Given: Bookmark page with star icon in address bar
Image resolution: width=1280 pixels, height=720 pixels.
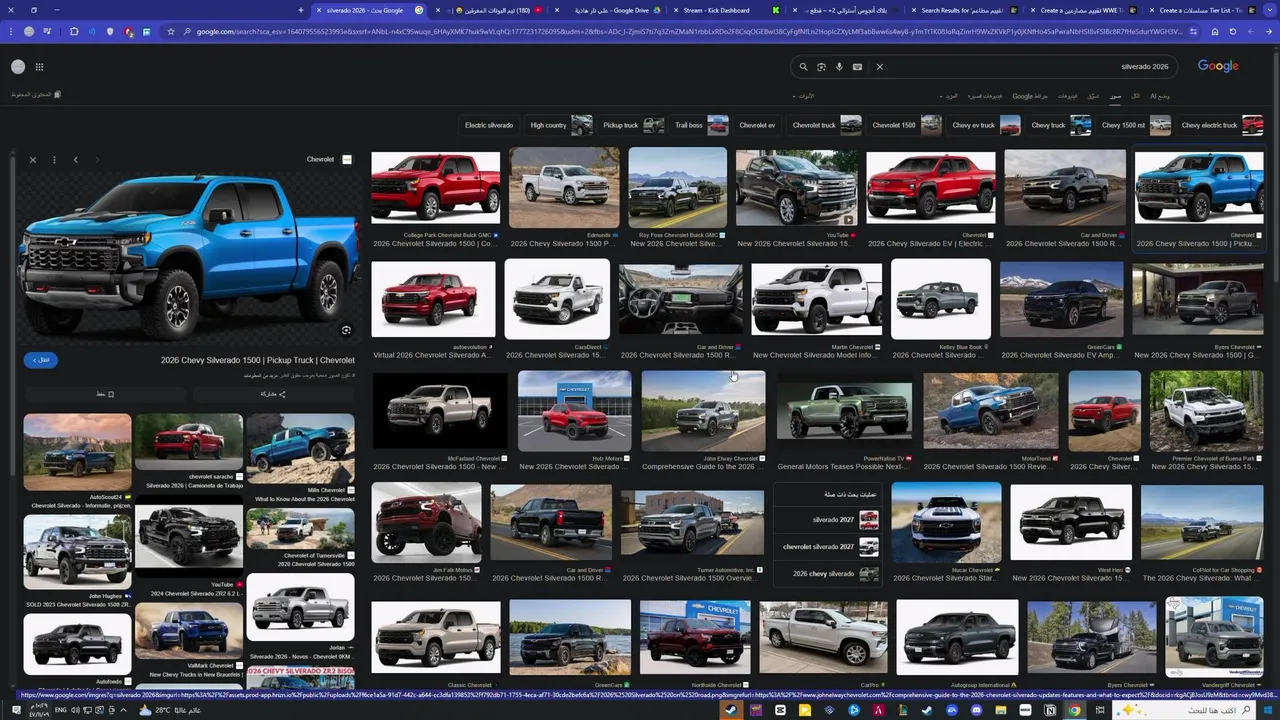Looking at the screenshot, I should coord(171,32).
